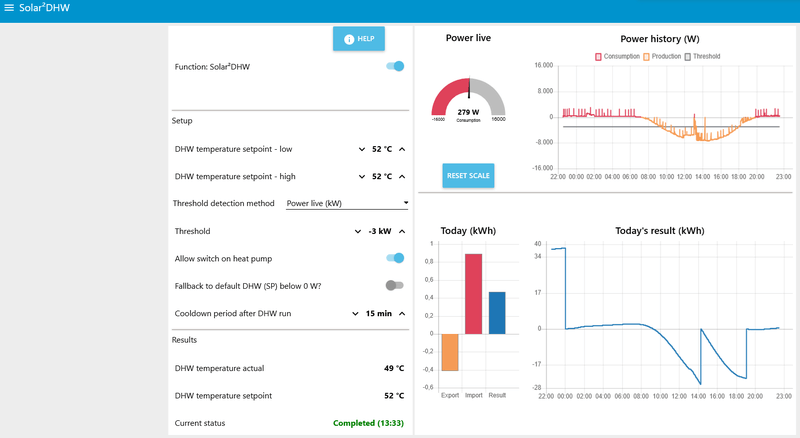The height and width of the screenshot is (438, 800).
Task: Click the Power live gauge
Action: (468, 100)
